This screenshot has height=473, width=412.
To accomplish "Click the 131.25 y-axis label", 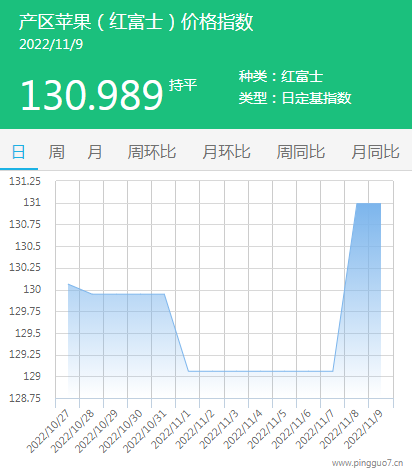I will 25,181.
